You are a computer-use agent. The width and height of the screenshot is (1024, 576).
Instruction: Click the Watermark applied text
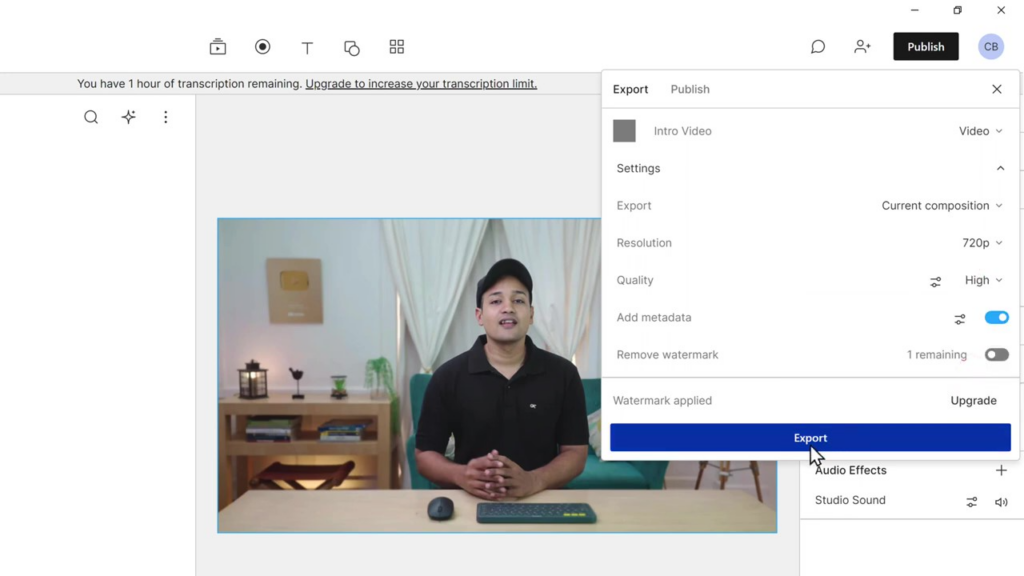click(x=662, y=400)
